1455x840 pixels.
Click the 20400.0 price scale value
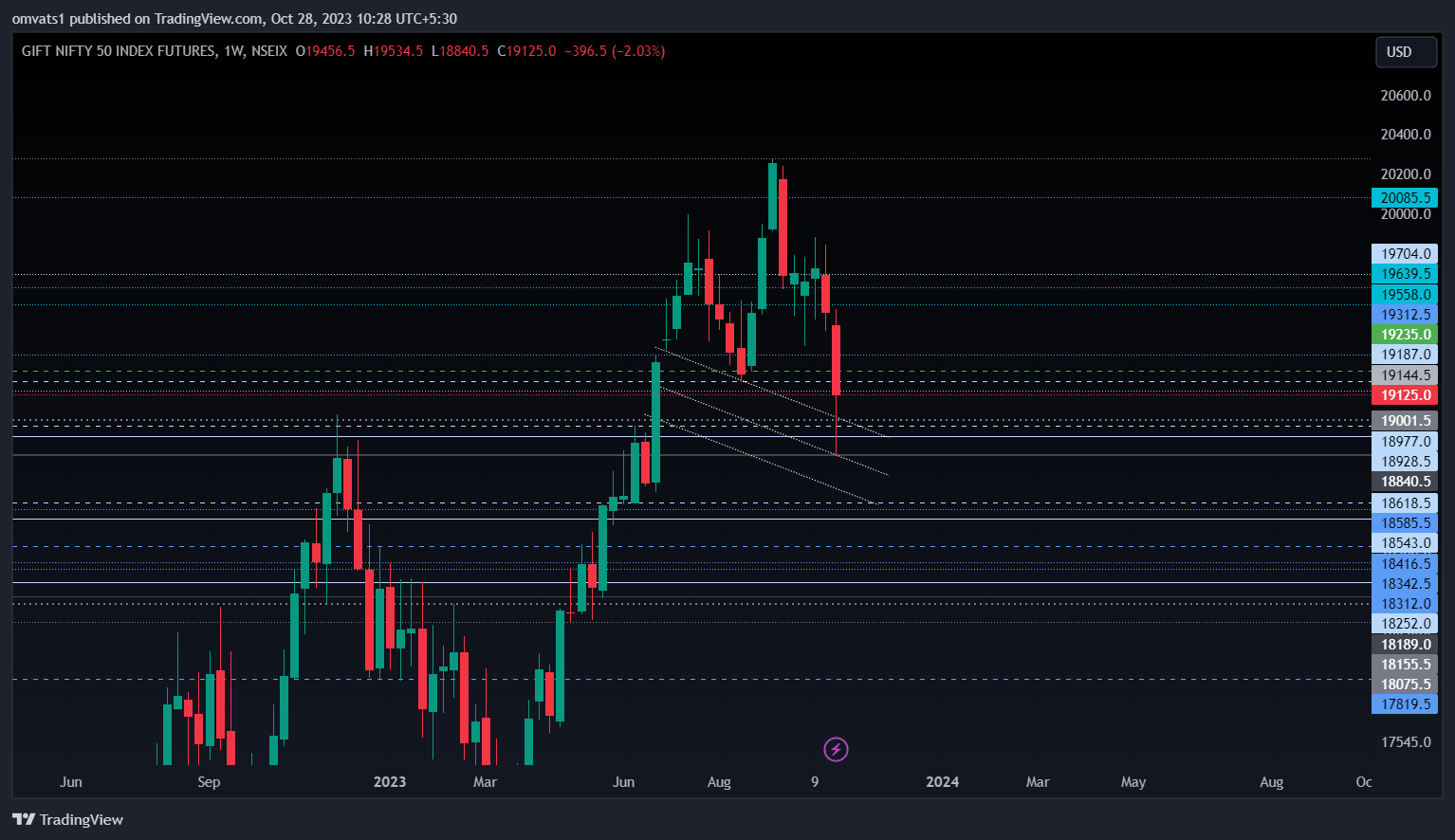click(1406, 135)
